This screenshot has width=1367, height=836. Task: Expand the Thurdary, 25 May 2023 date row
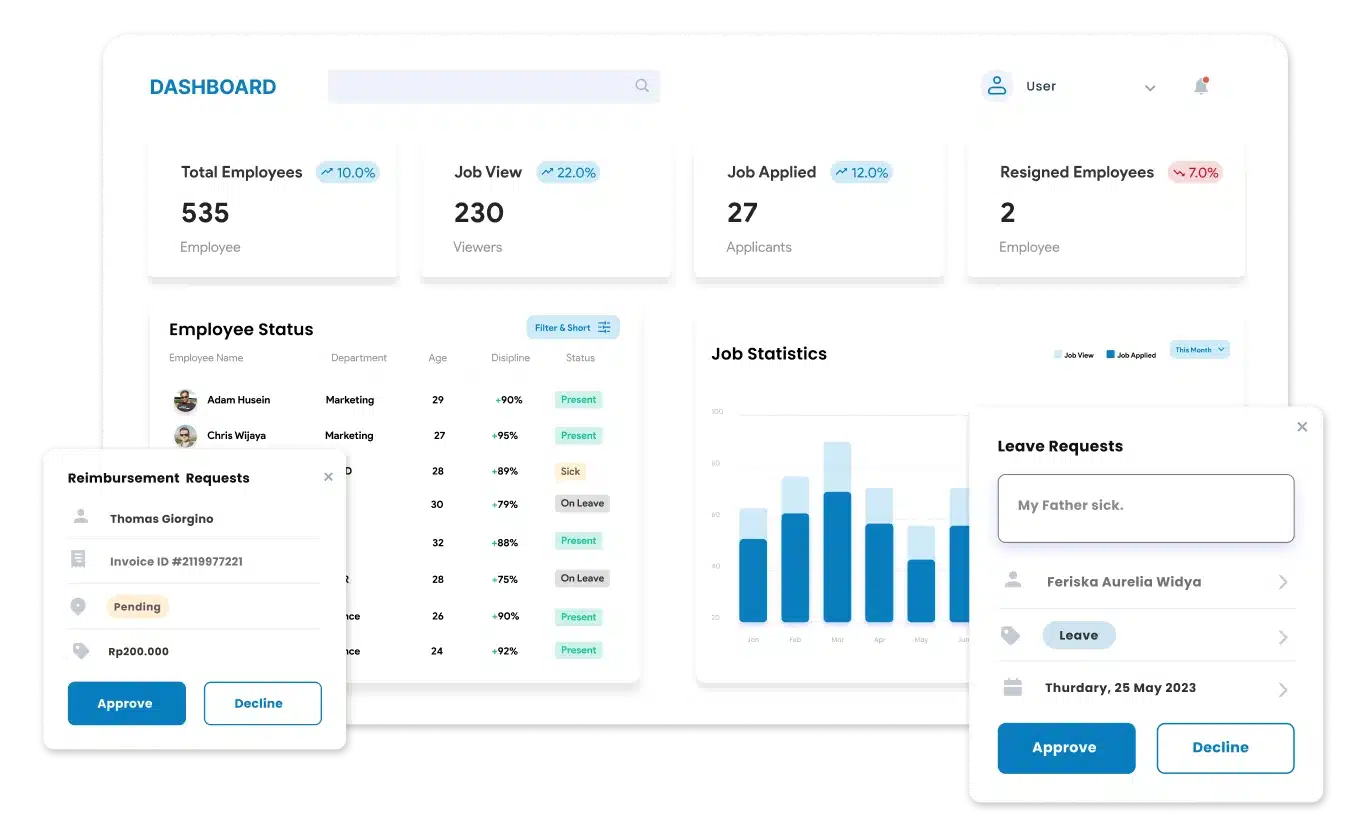point(1283,689)
